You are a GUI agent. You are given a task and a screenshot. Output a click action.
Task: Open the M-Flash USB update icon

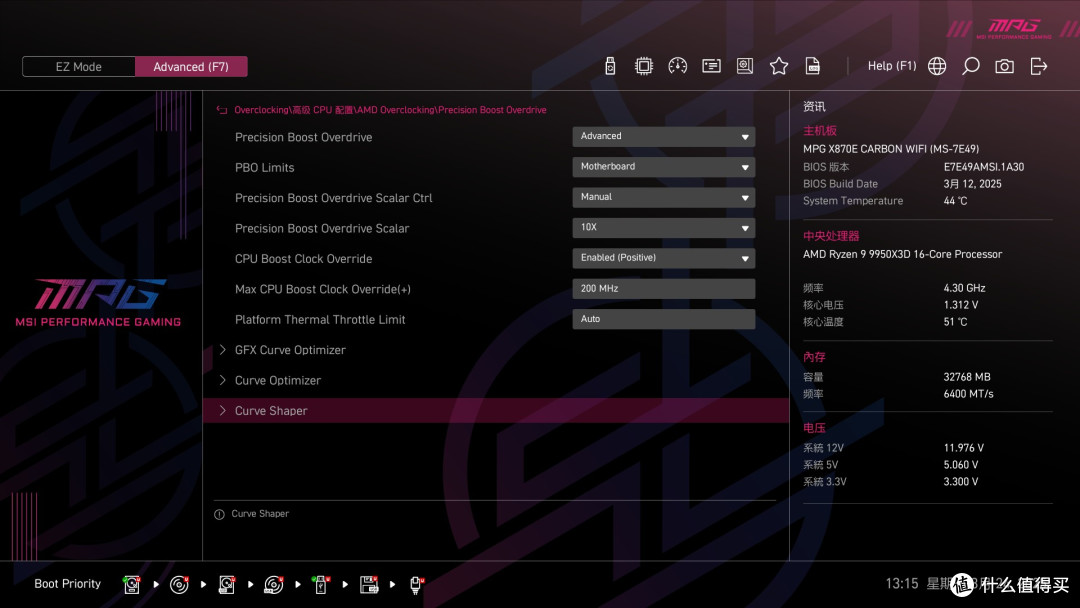(610, 66)
